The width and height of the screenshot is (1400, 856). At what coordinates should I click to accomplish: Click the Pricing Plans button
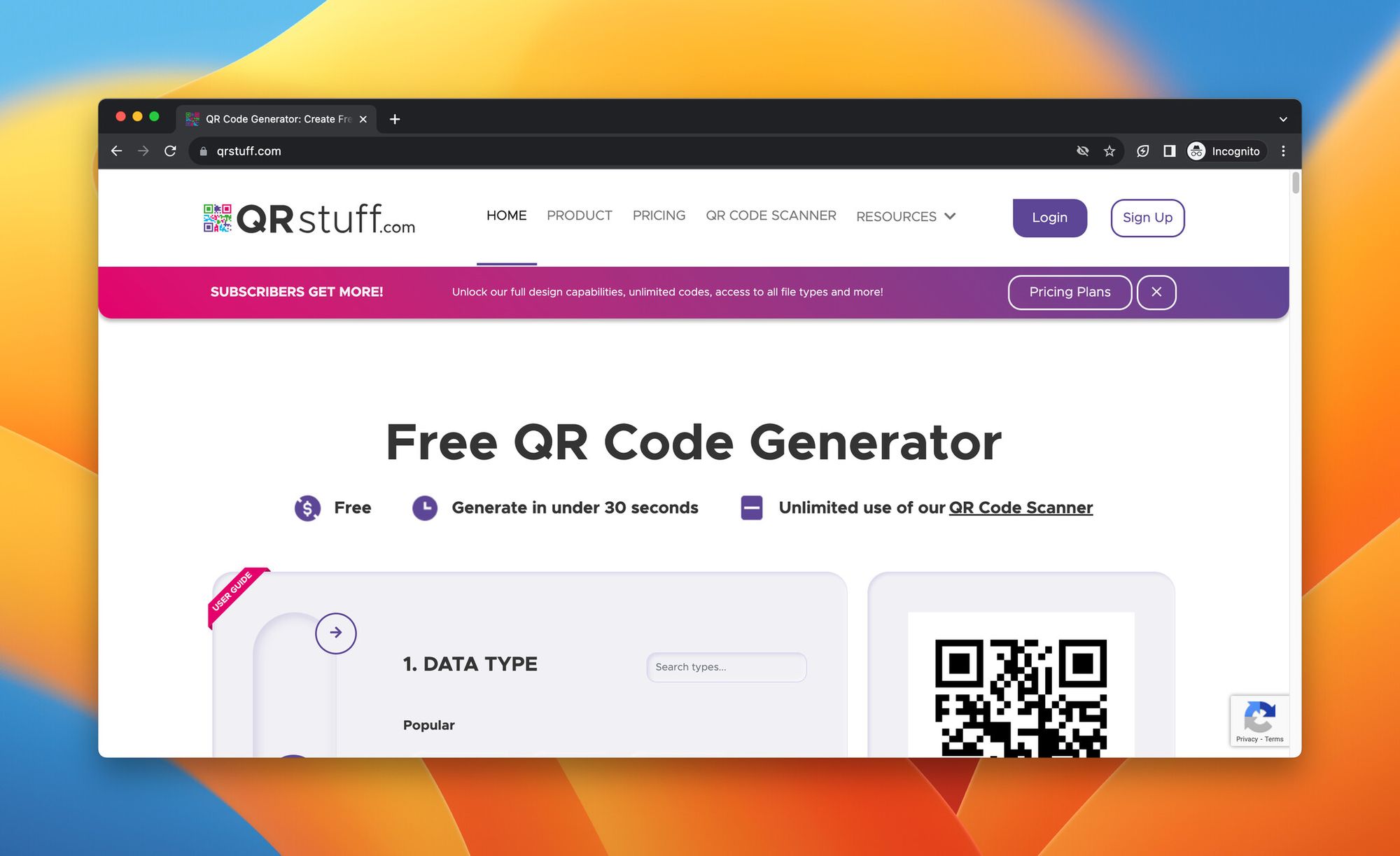click(x=1069, y=292)
